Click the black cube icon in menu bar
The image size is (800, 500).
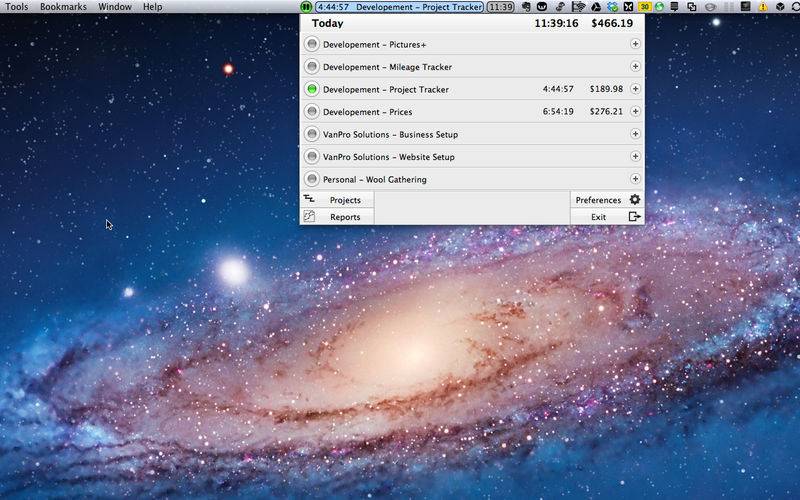coord(780,7)
